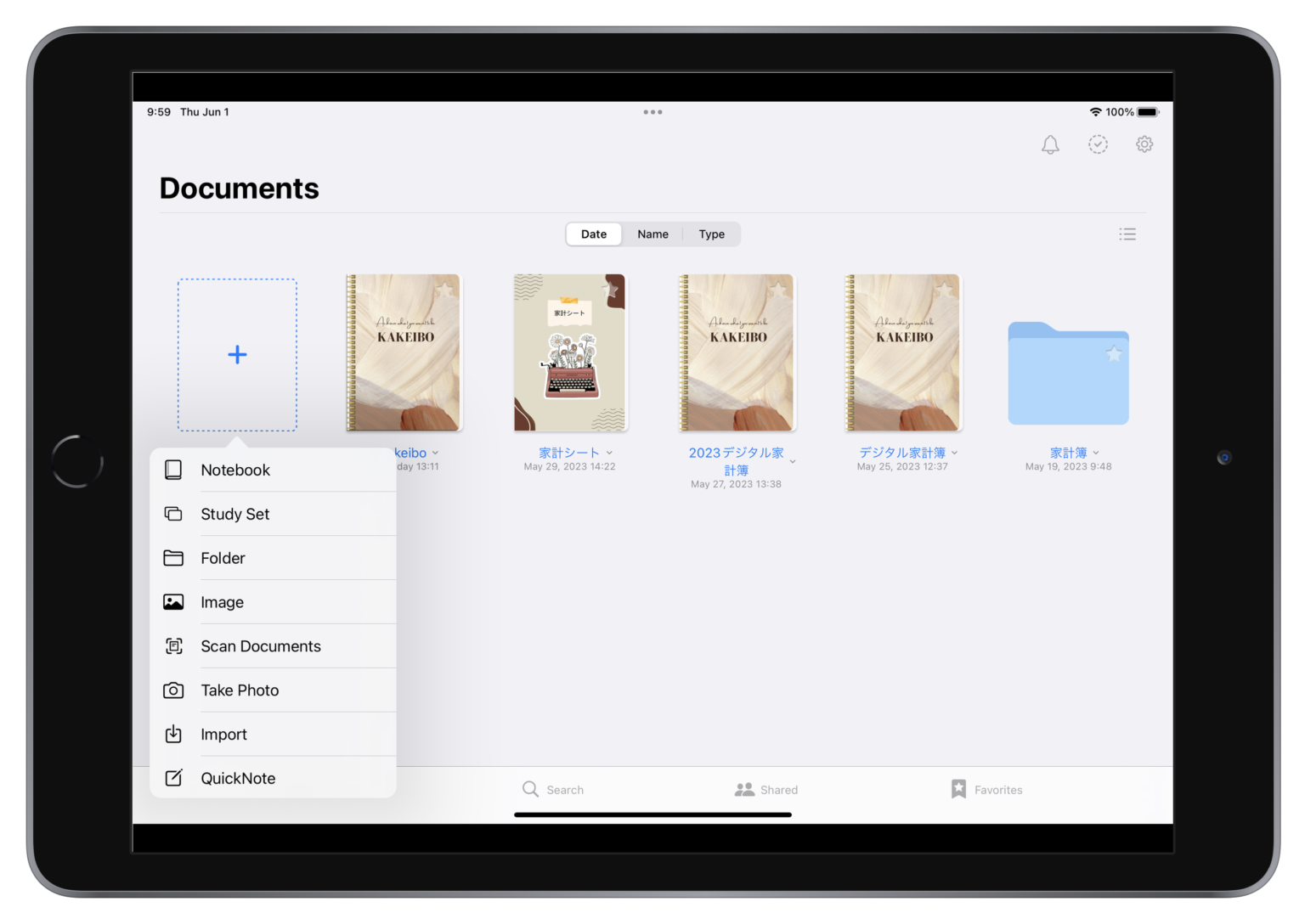Open the dropdown next to 2023デジタル家計簿
Screen dimensions: 1305x924
pos(794,461)
